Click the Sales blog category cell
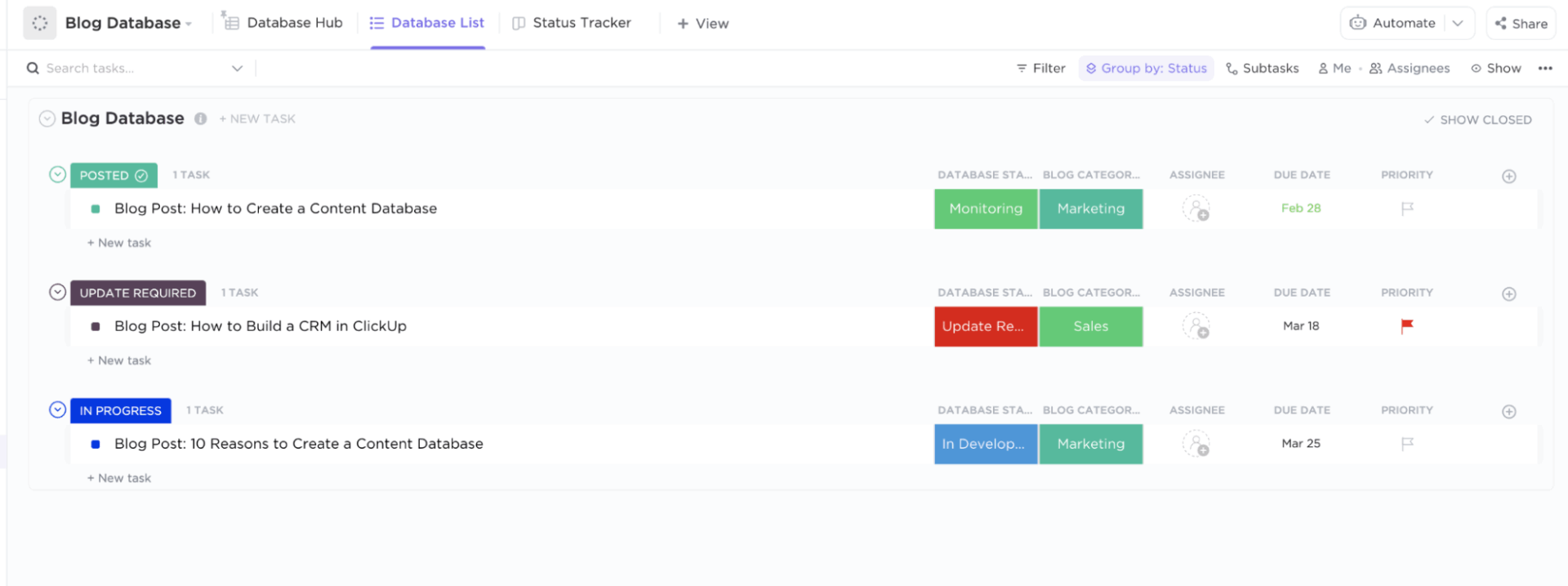The image size is (1568, 586). coord(1091,327)
